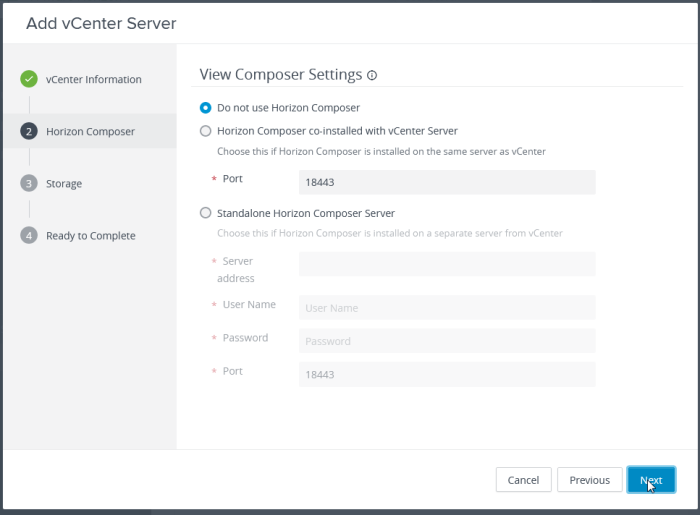
Task: Select Do not use Horizon Composer option
Action: coord(205,108)
